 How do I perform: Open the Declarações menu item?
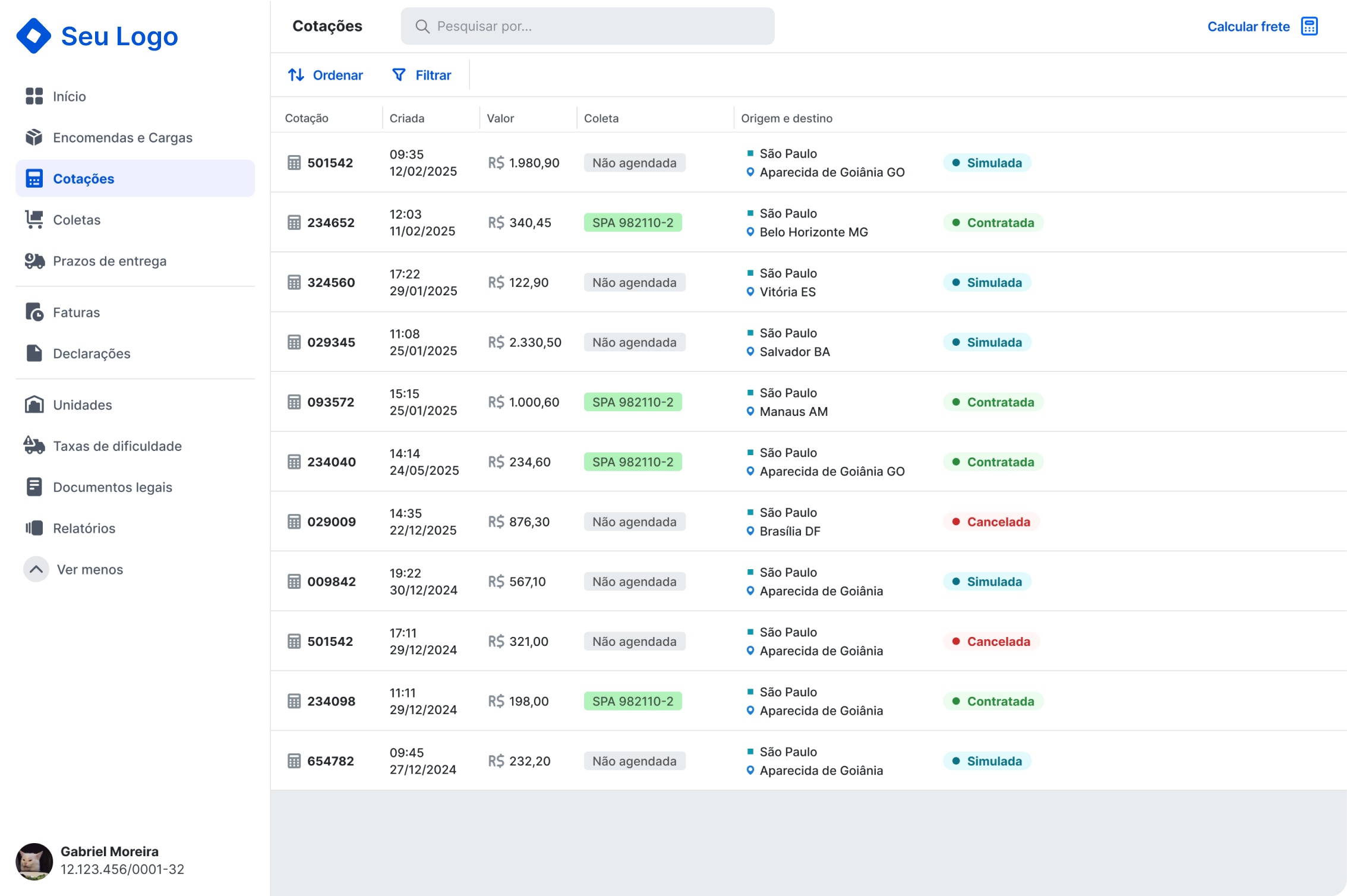click(x=92, y=354)
